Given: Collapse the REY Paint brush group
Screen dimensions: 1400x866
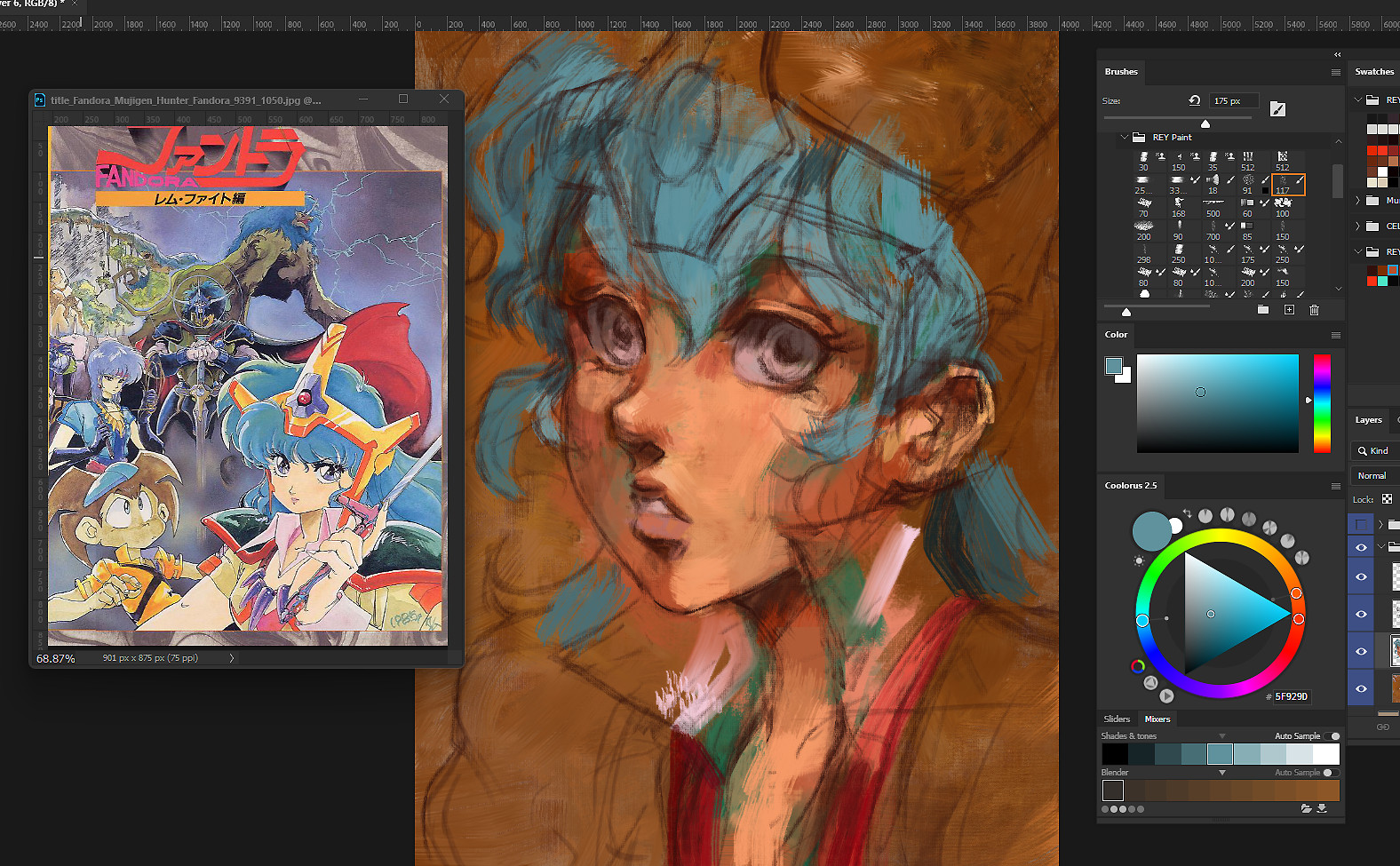Looking at the screenshot, I should 1125,138.
